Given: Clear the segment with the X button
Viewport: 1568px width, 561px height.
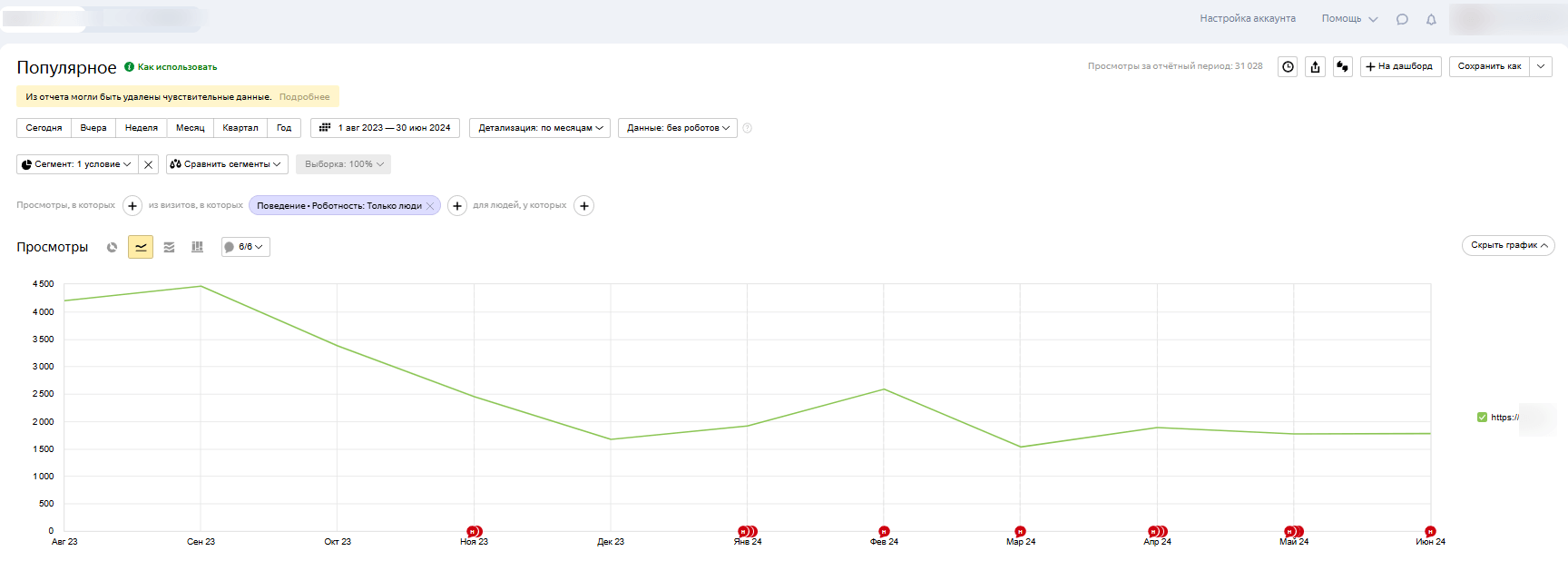Looking at the screenshot, I should point(149,164).
